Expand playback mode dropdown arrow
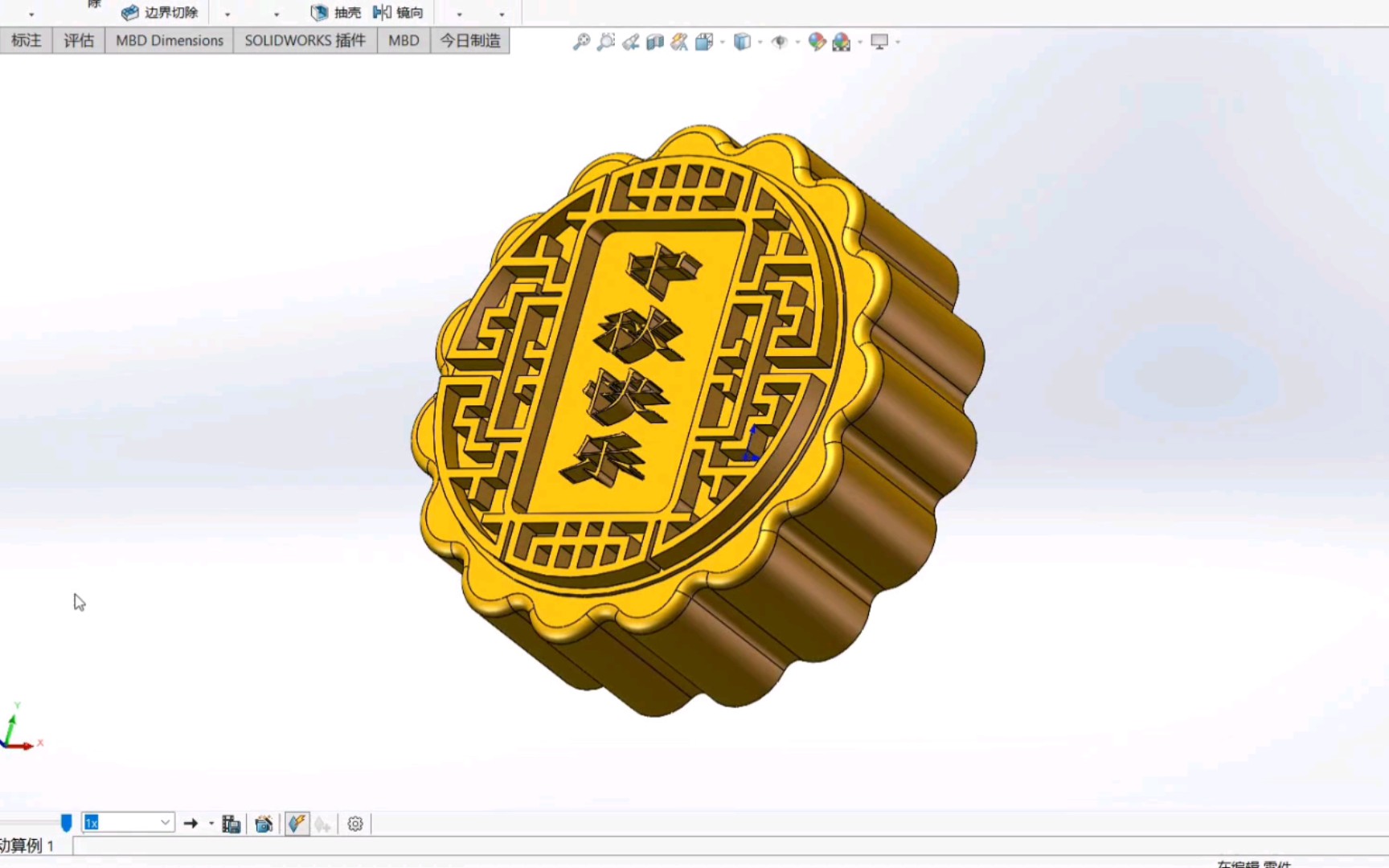Viewport: 1389px width, 868px height. [x=211, y=823]
